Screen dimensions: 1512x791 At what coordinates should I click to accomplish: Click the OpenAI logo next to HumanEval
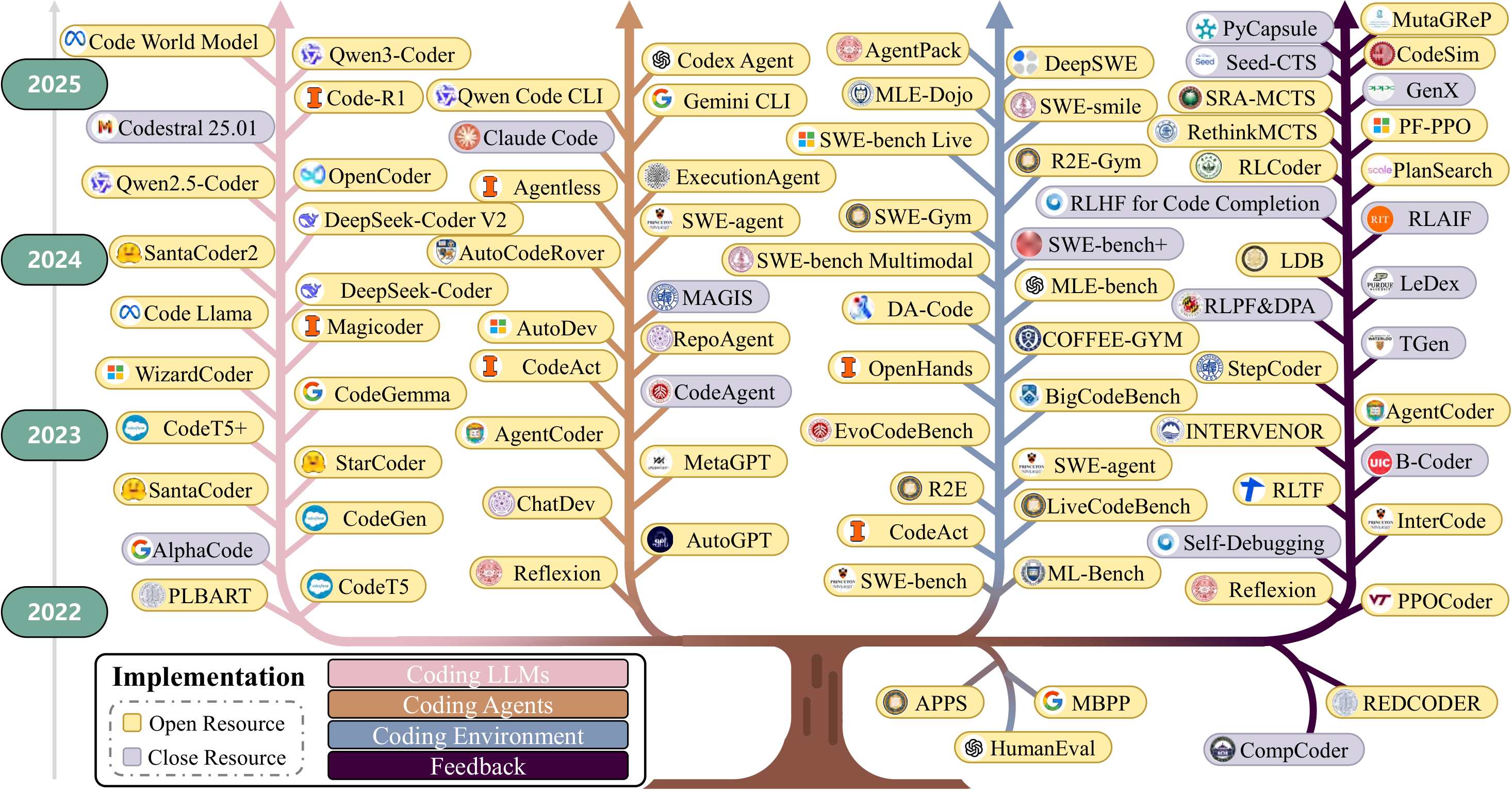click(974, 748)
